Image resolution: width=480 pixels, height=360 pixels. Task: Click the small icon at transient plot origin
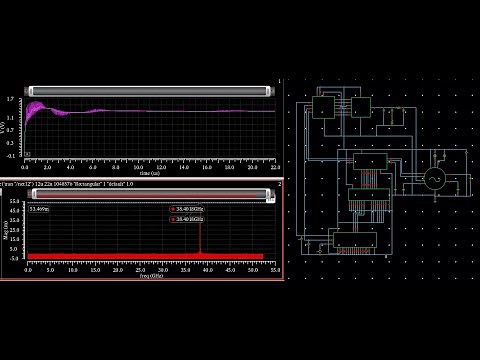(27, 154)
